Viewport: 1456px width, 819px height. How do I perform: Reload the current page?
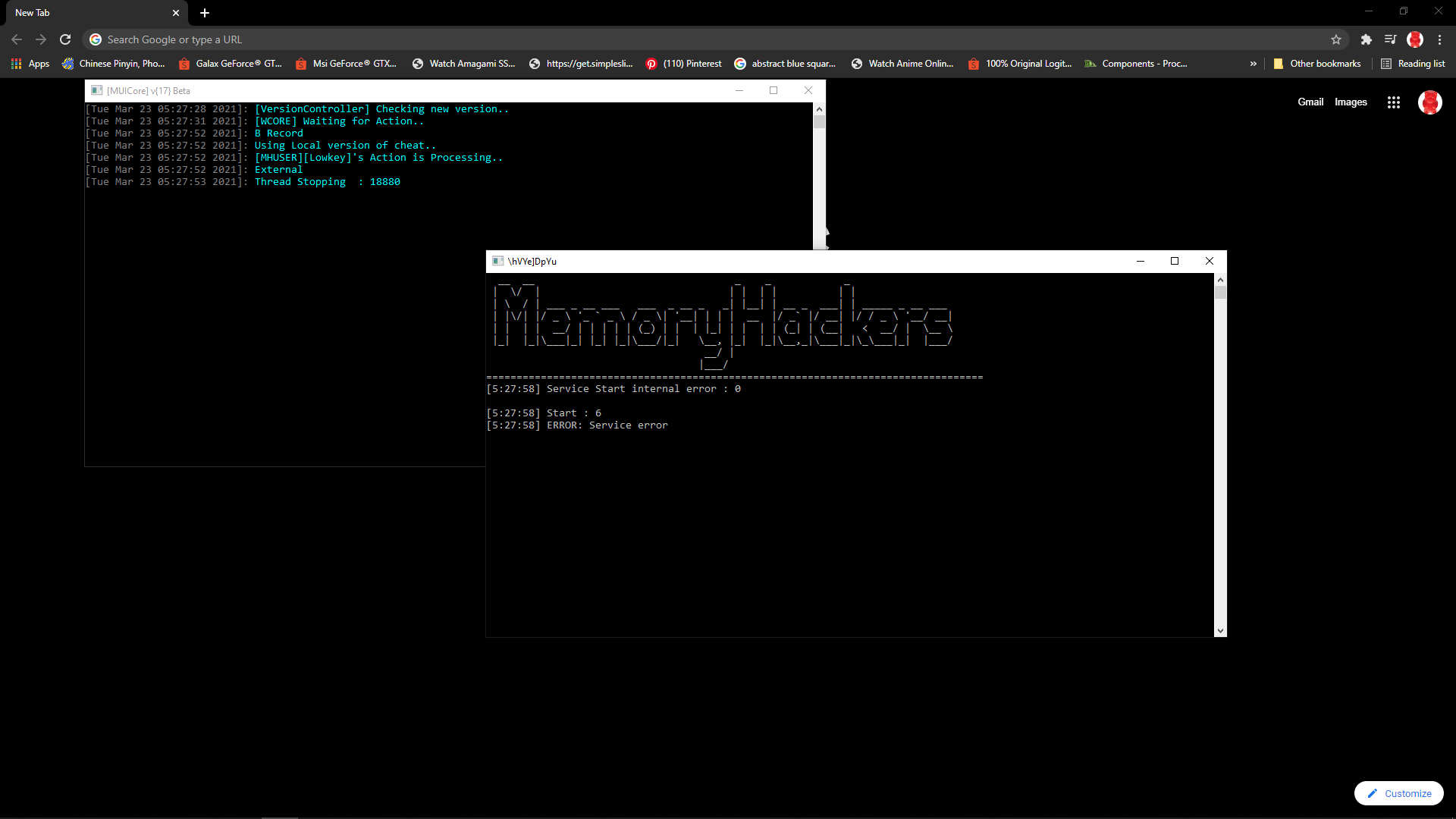coord(65,39)
